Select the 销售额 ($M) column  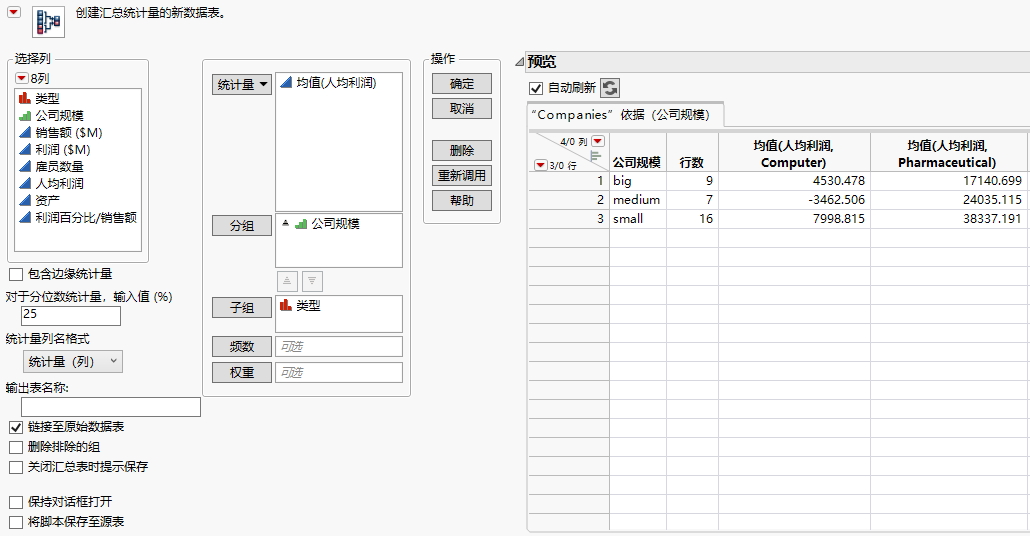pos(69,133)
